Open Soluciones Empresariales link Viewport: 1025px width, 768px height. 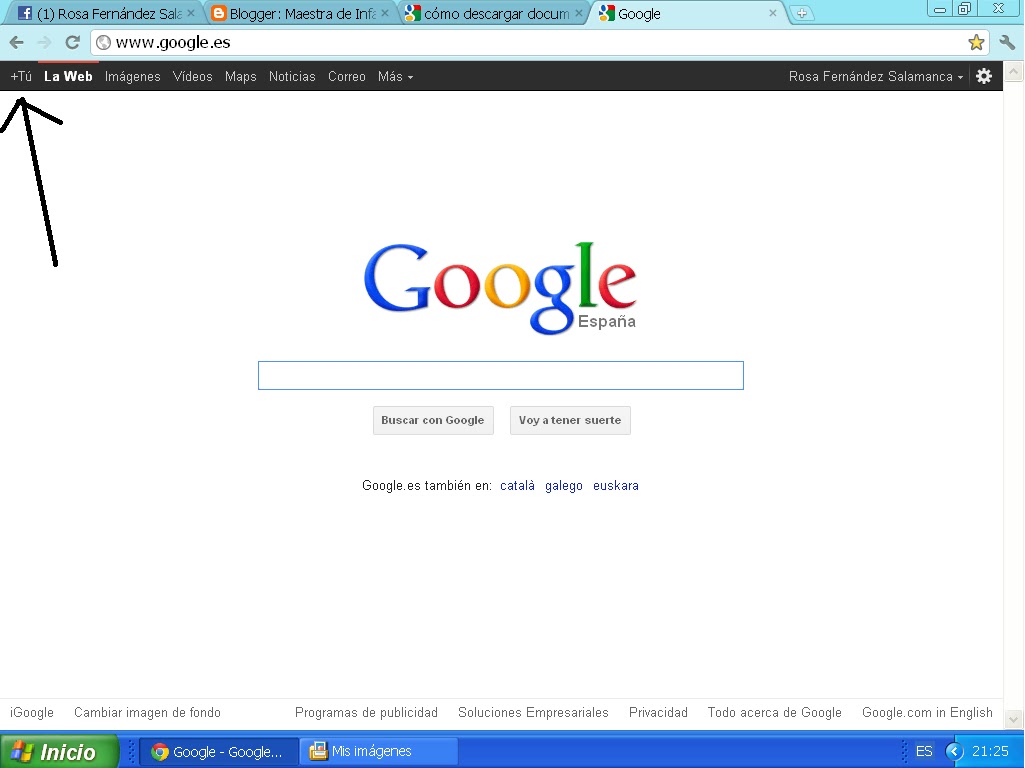pos(533,712)
